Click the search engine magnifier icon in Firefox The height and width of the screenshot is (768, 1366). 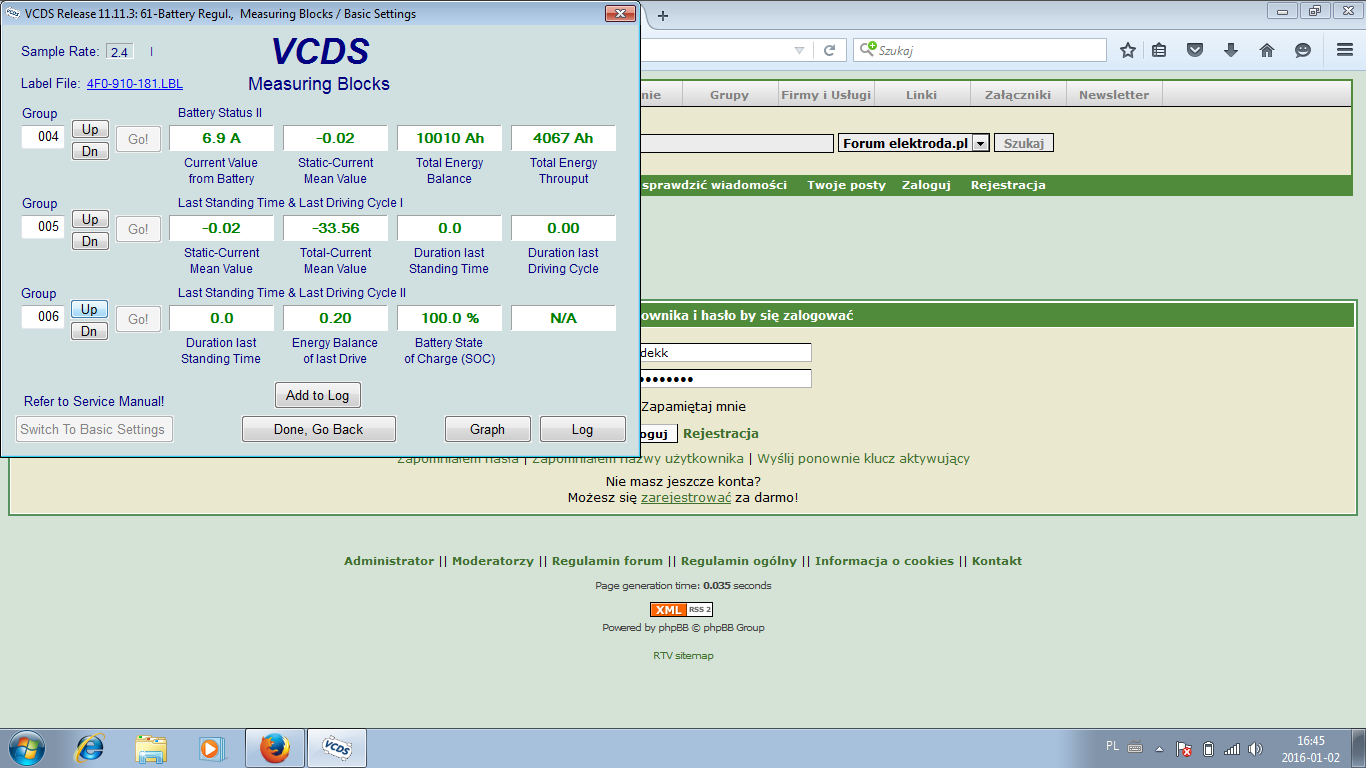coord(868,49)
